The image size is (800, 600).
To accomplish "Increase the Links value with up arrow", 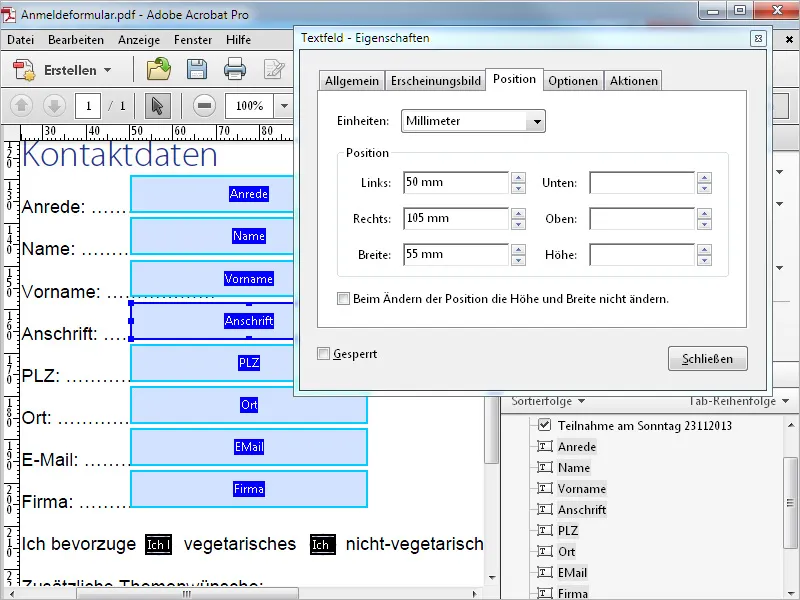I will (518, 178).
